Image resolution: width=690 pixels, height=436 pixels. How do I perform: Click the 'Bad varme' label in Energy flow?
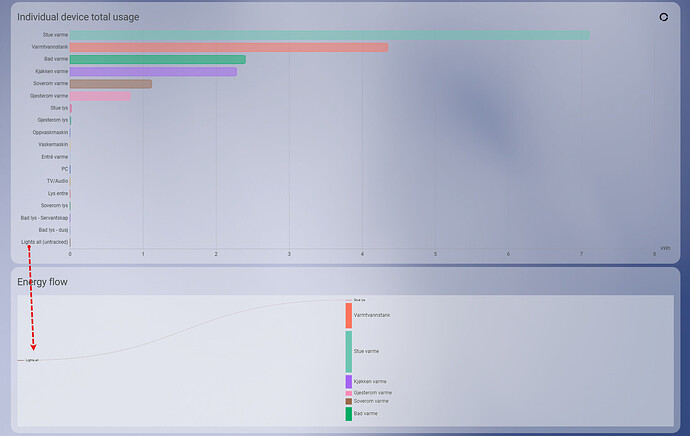[x=366, y=414]
